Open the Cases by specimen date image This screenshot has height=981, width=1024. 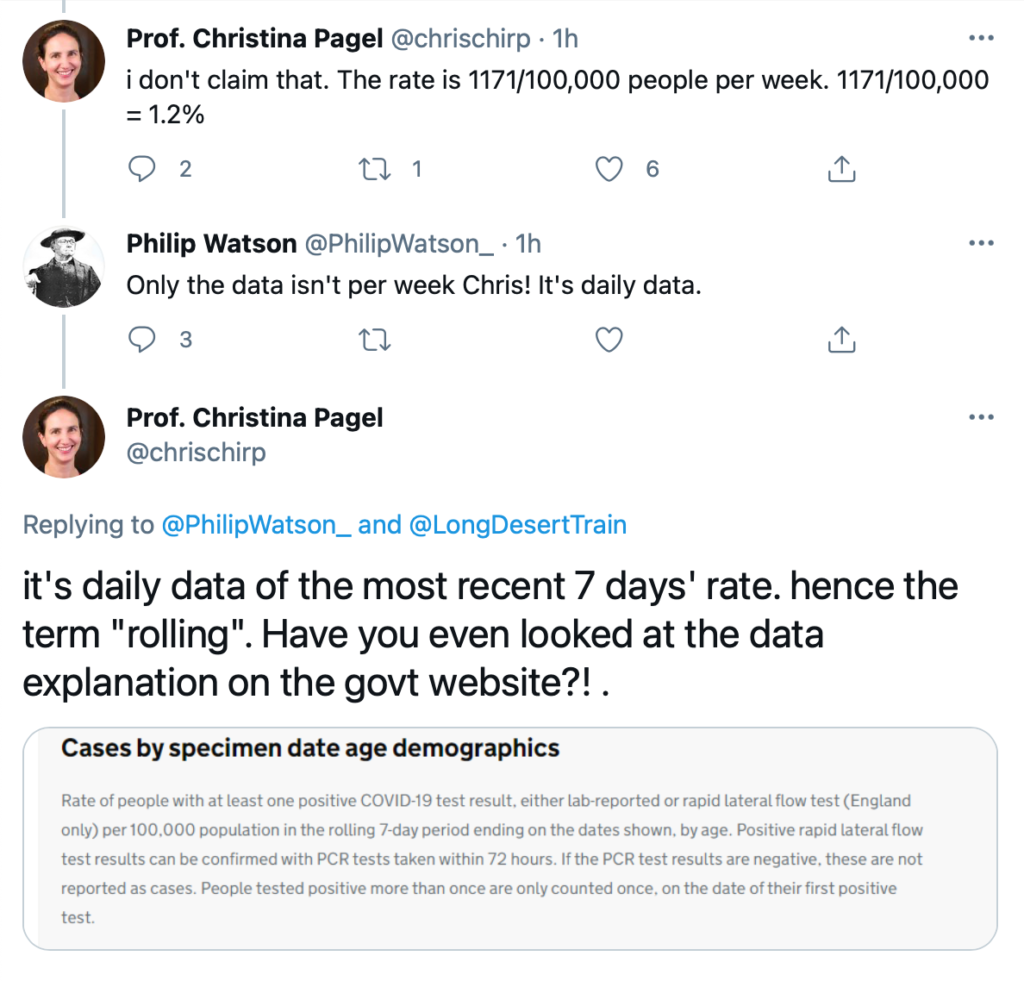[x=510, y=839]
